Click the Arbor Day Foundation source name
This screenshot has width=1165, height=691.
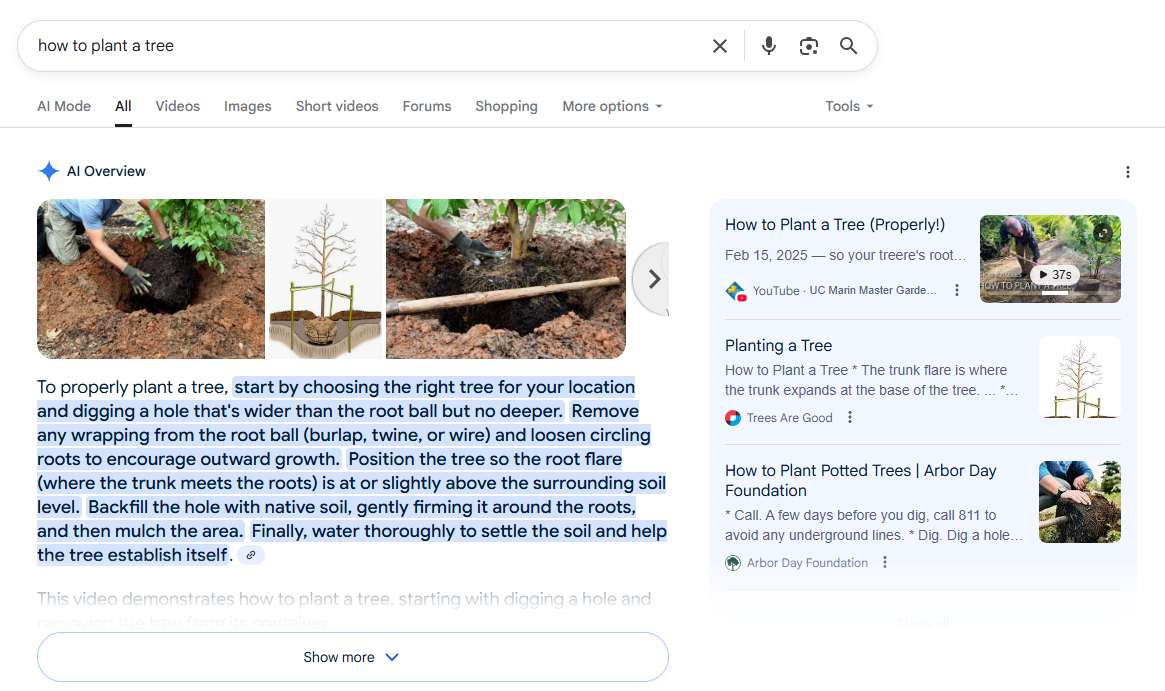pos(807,563)
